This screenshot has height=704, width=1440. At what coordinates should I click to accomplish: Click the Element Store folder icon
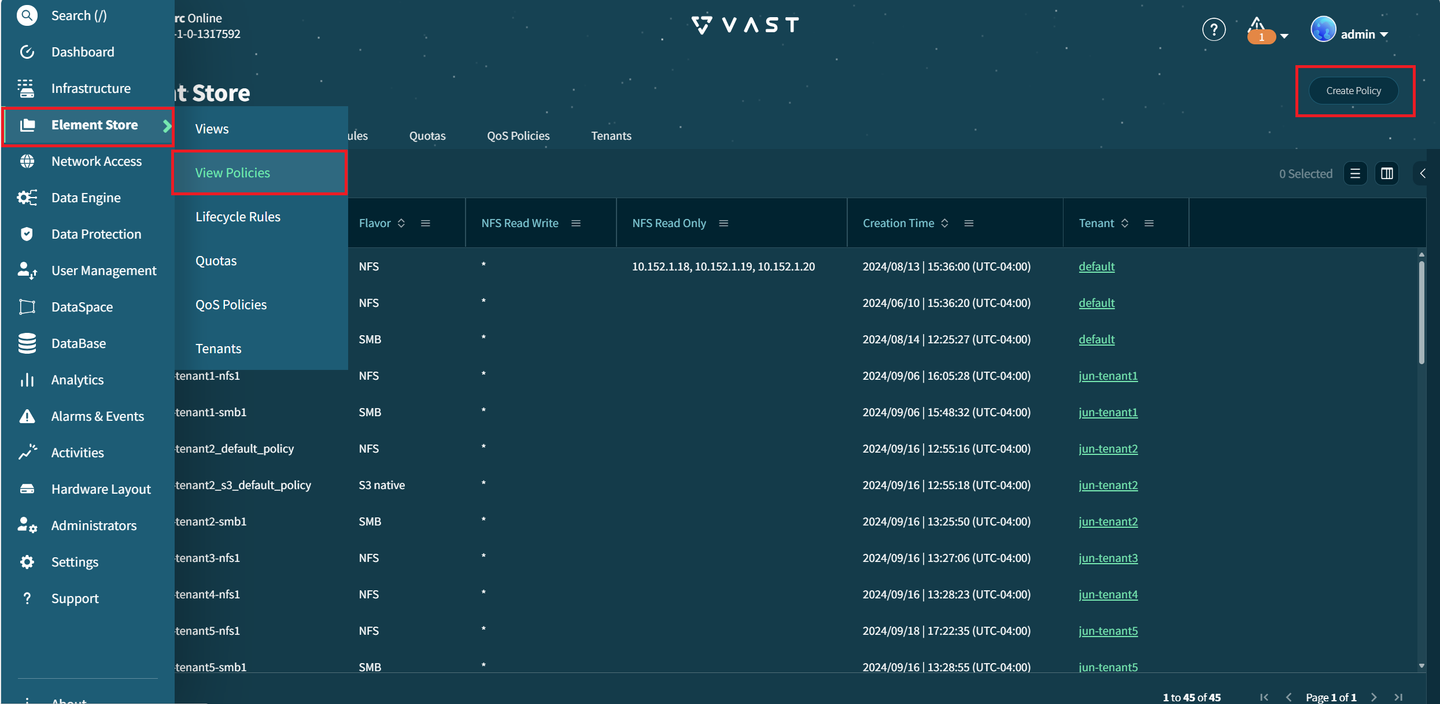[x=27, y=125]
